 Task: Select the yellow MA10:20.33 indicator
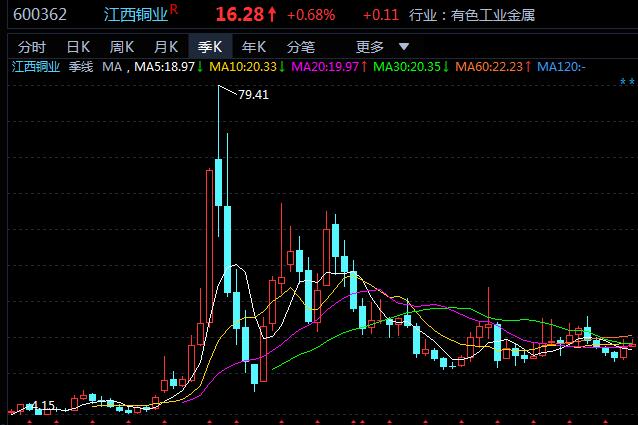tap(243, 67)
